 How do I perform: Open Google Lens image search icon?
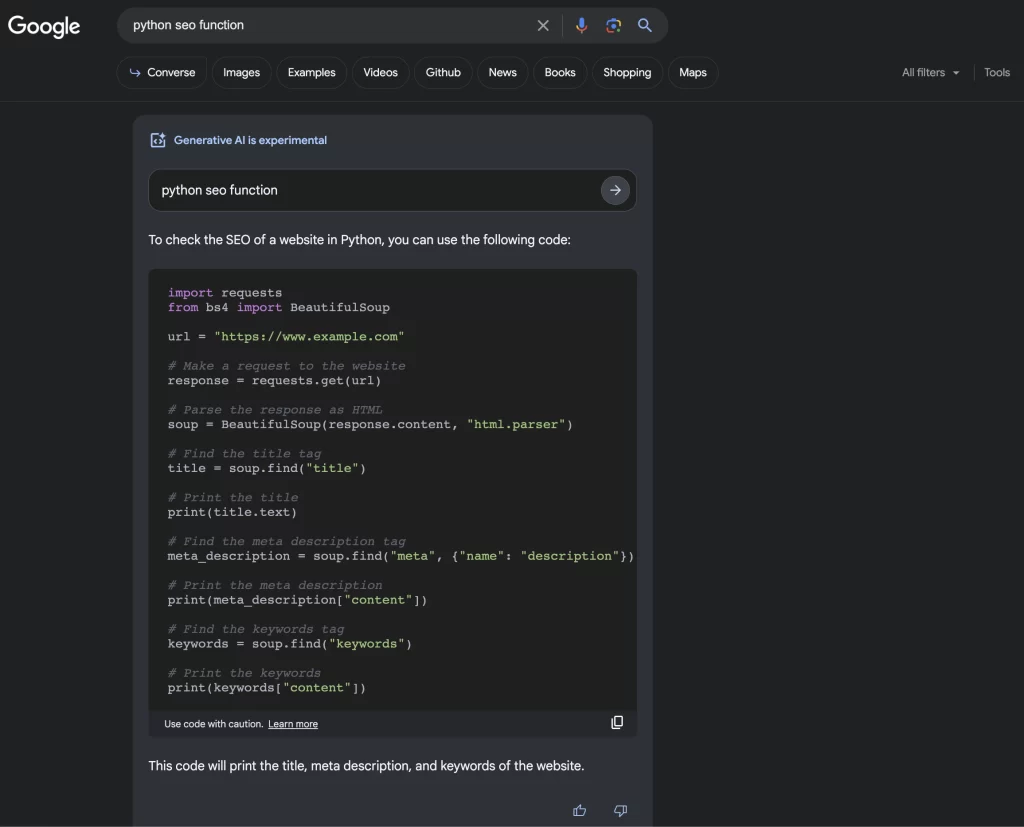point(613,25)
